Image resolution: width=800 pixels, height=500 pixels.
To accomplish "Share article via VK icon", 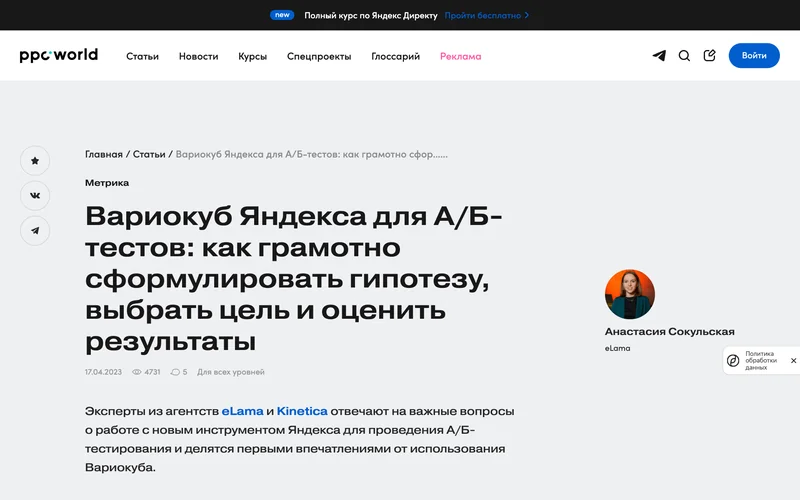I will pos(35,195).
